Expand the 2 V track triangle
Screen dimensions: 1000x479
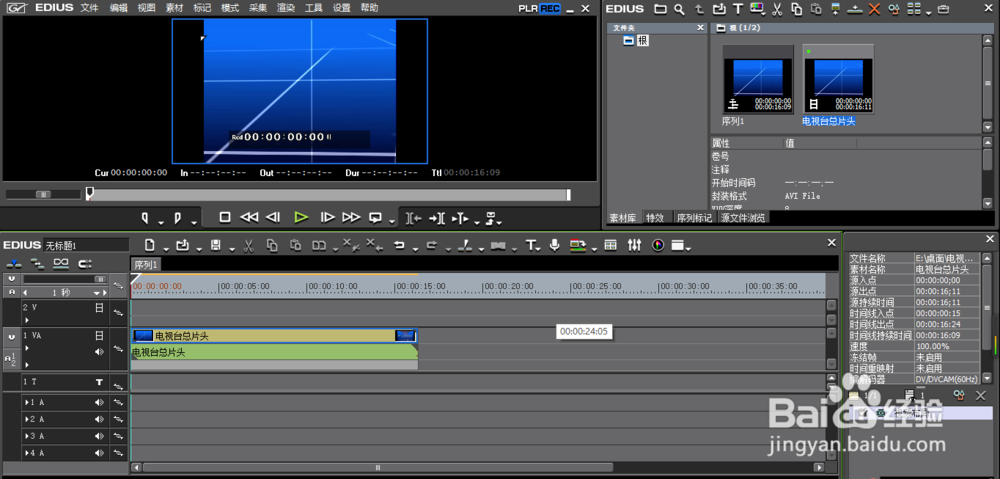coord(27,319)
